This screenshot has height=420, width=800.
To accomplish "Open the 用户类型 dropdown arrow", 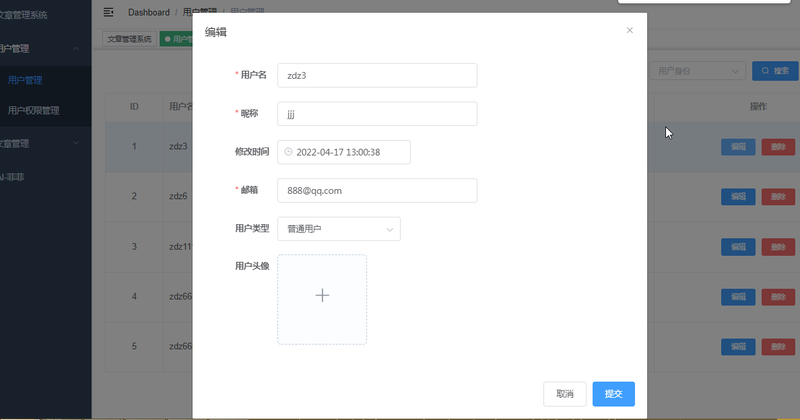I will pos(389,229).
